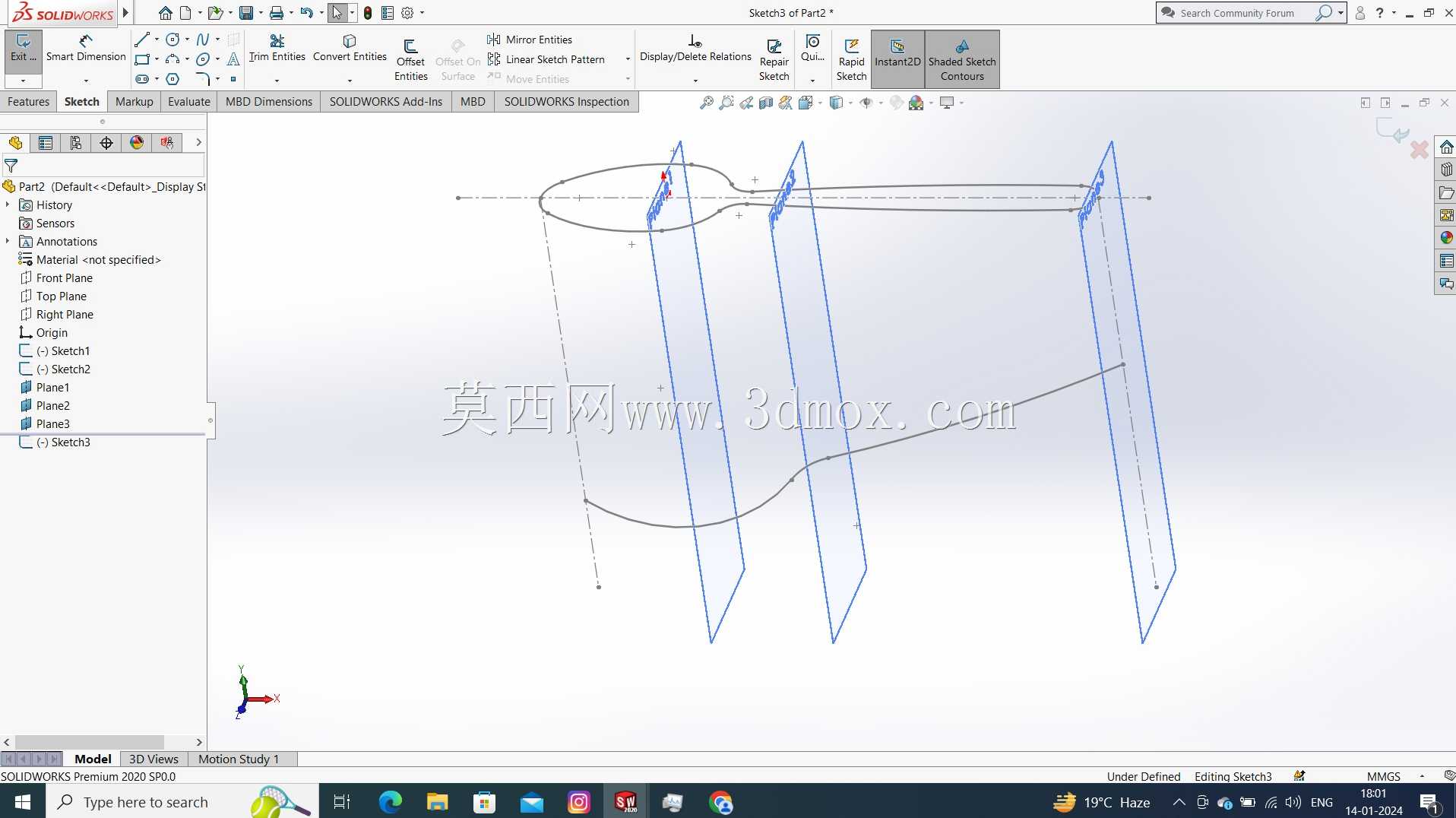
Task: Click the Windows Start button
Action: click(23, 802)
